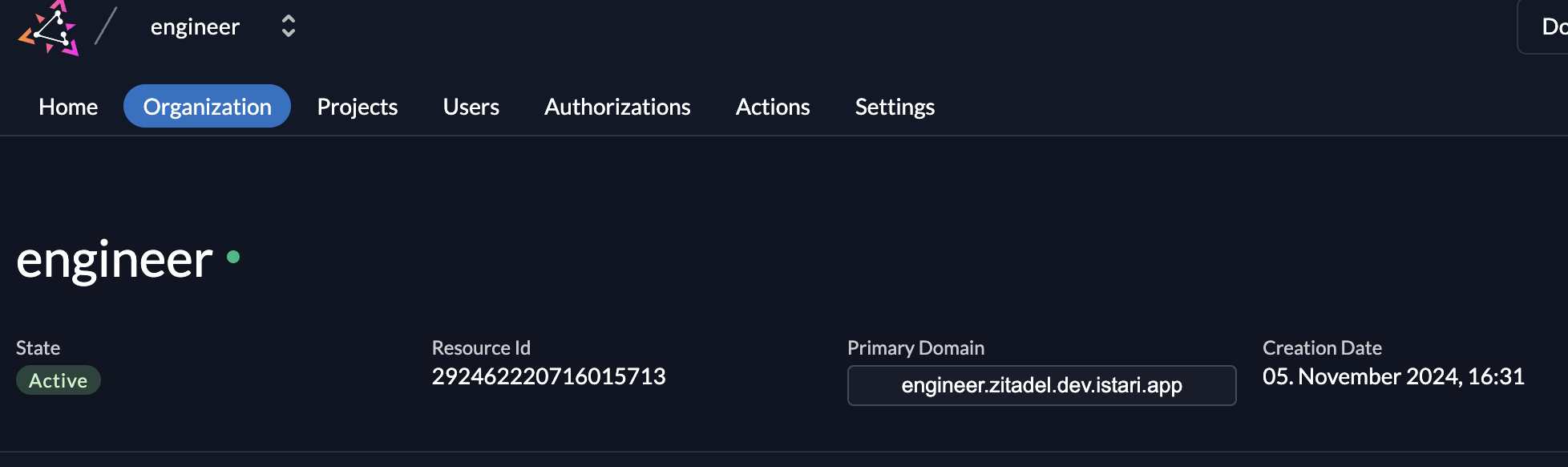Open the Users section

[471, 106]
